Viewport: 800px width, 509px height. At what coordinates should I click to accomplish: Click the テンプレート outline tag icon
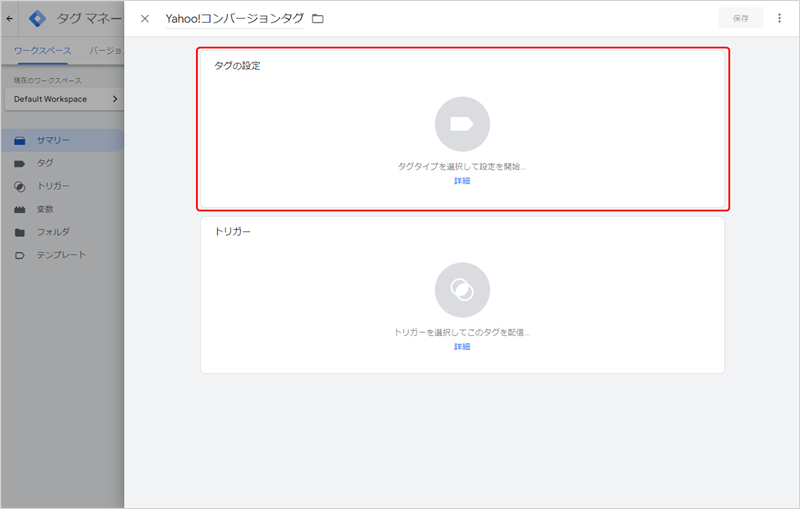[20, 256]
